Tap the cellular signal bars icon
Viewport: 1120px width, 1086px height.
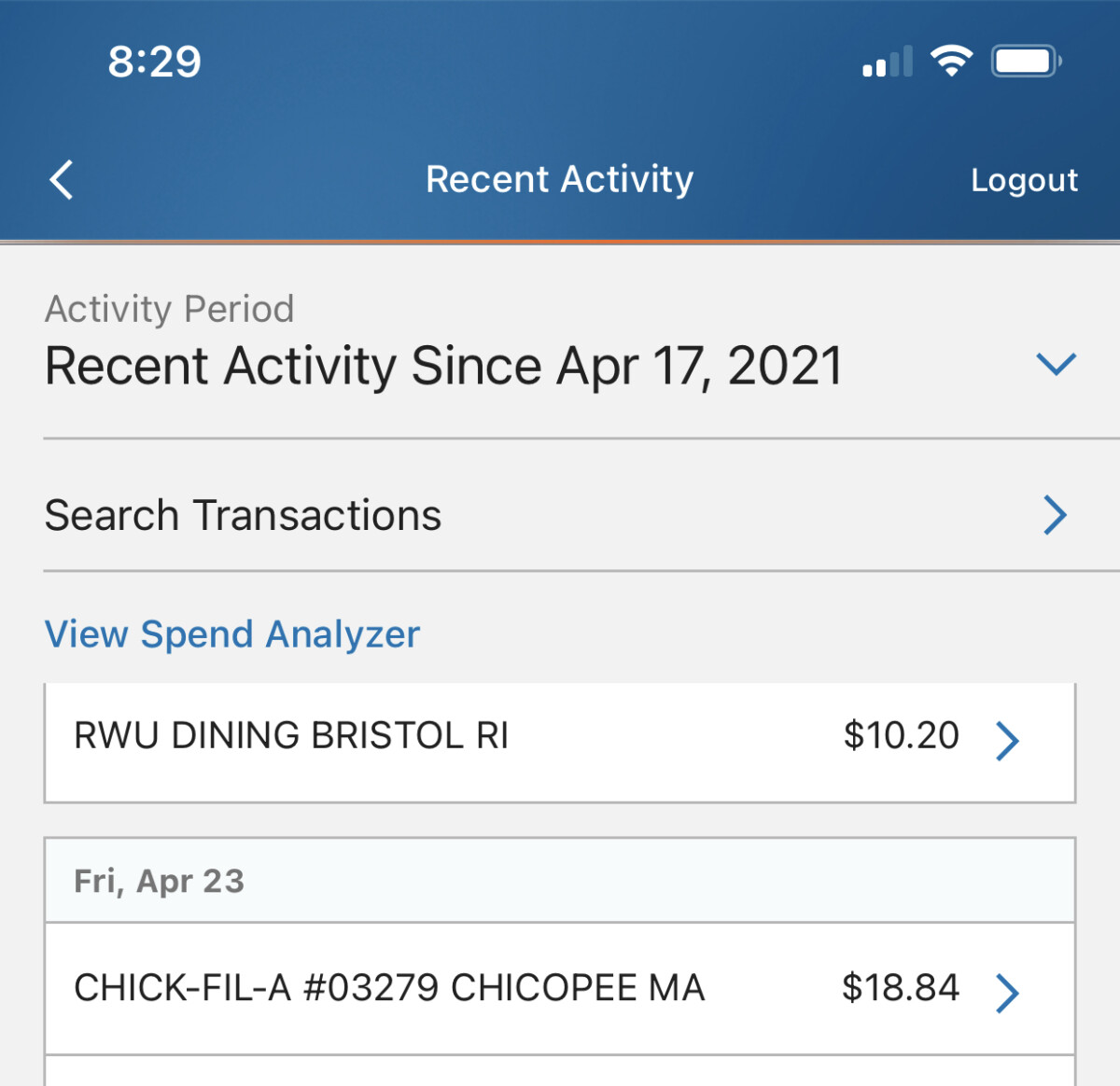(887, 63)
